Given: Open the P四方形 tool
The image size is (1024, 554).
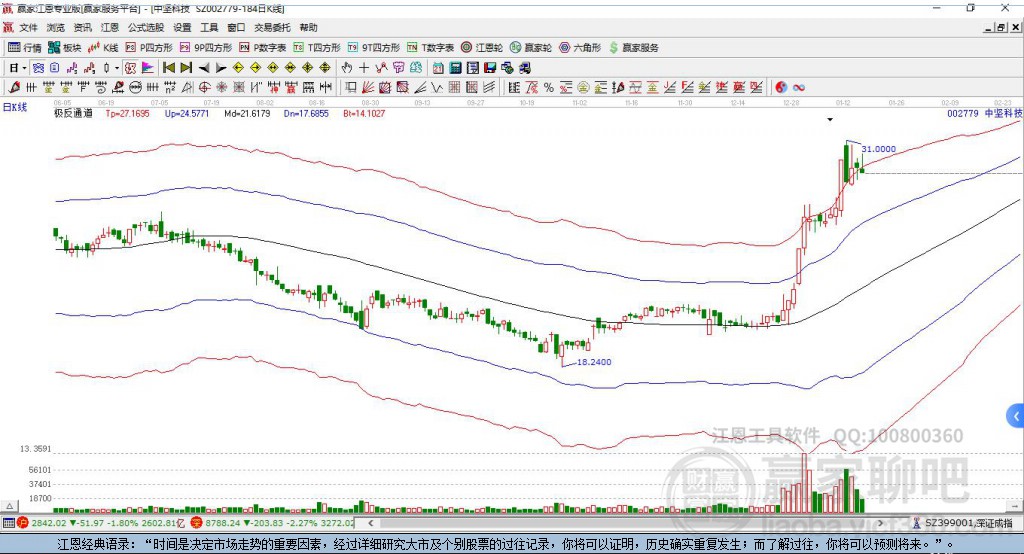Looking at the screenshot, I should pos(149,48).
